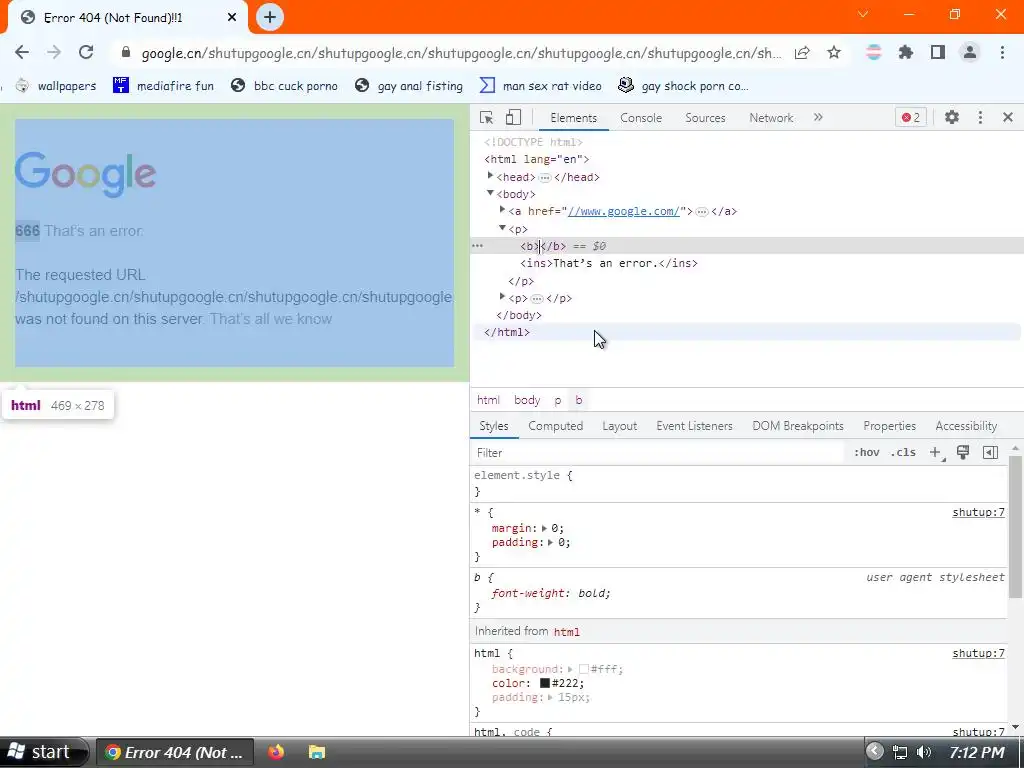
Task: Switch to the Console panel tab
Action: pyautogui.click(x=641, y=118)
